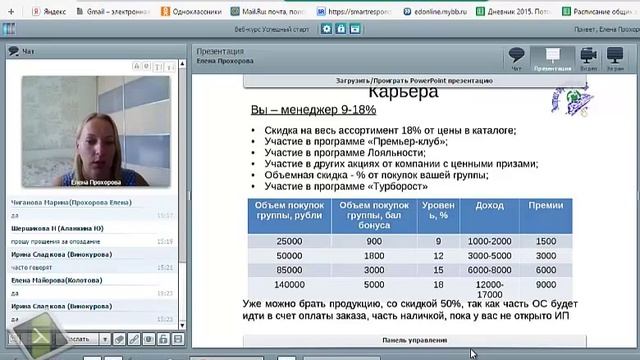
Task: Click chat sender Шершикова Н (Аланкина Ю)
Action: coord(57,229)
